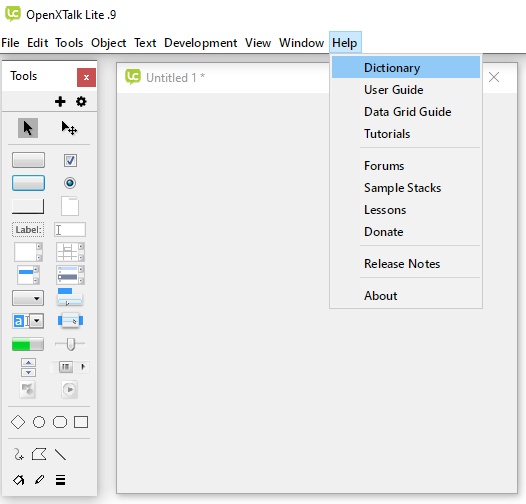The height and width of the screenshot is (504, 526).
Task: Open Sample Stacks
Action: click(x=406, y=188)
